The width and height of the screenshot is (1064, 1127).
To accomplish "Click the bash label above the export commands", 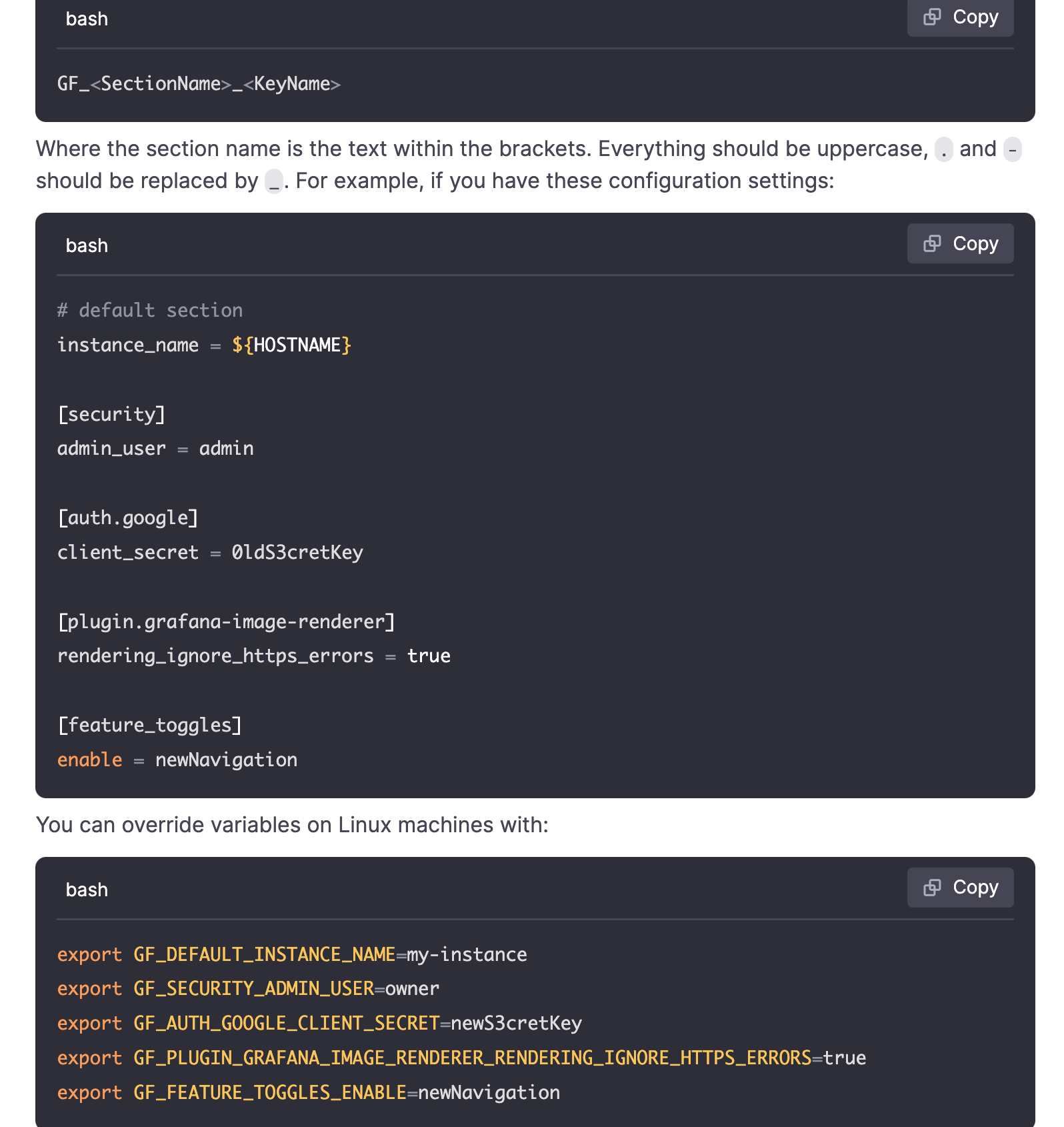I will 87,890.
